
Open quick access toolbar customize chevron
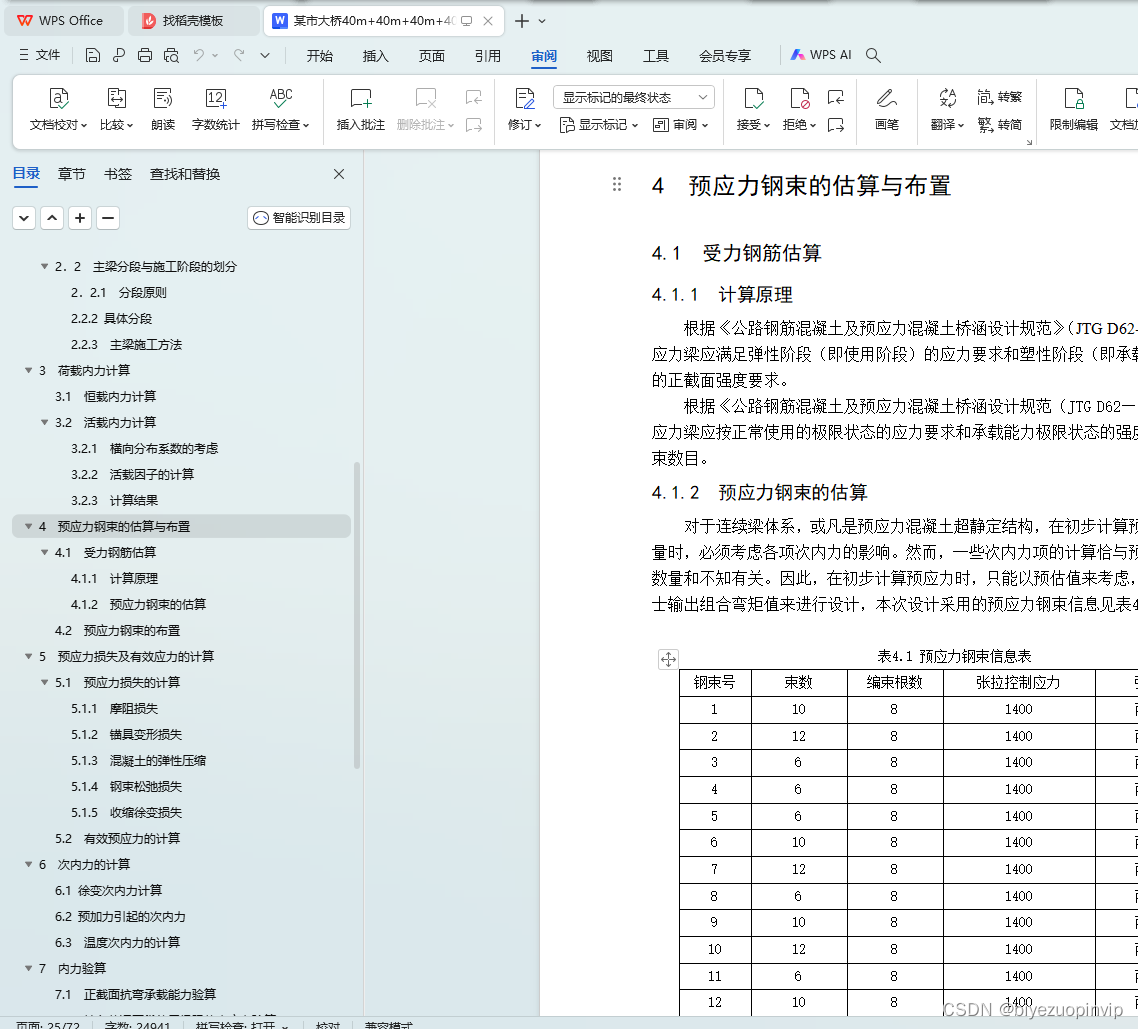tap(265, 55)
